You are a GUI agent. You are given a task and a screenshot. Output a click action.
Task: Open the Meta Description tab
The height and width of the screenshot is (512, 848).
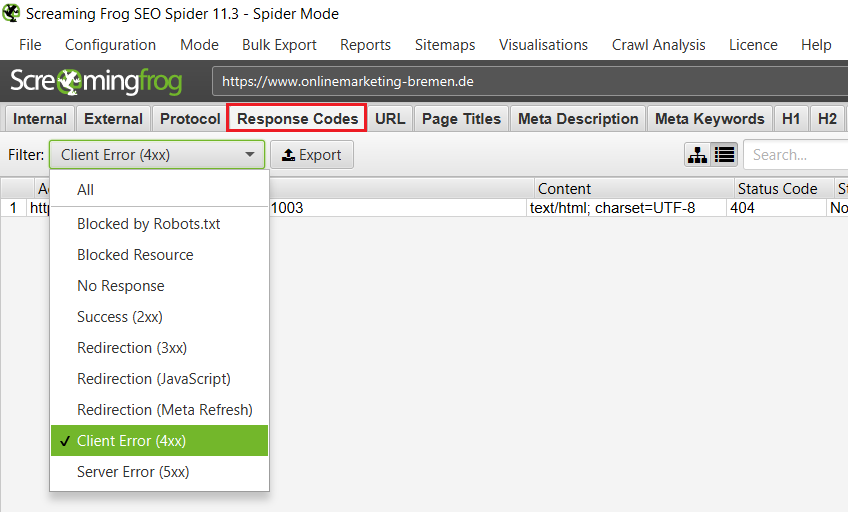[x=578, y=118]
